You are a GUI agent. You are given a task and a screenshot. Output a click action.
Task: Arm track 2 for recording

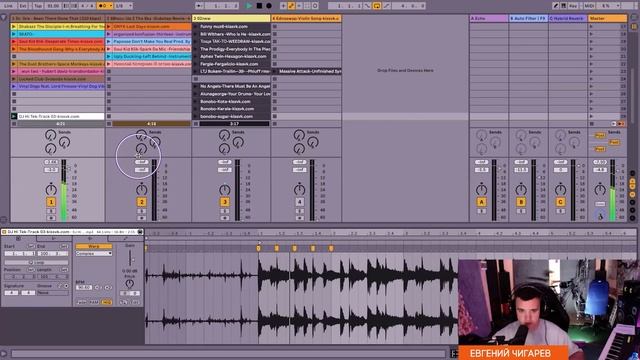(142, 218)
